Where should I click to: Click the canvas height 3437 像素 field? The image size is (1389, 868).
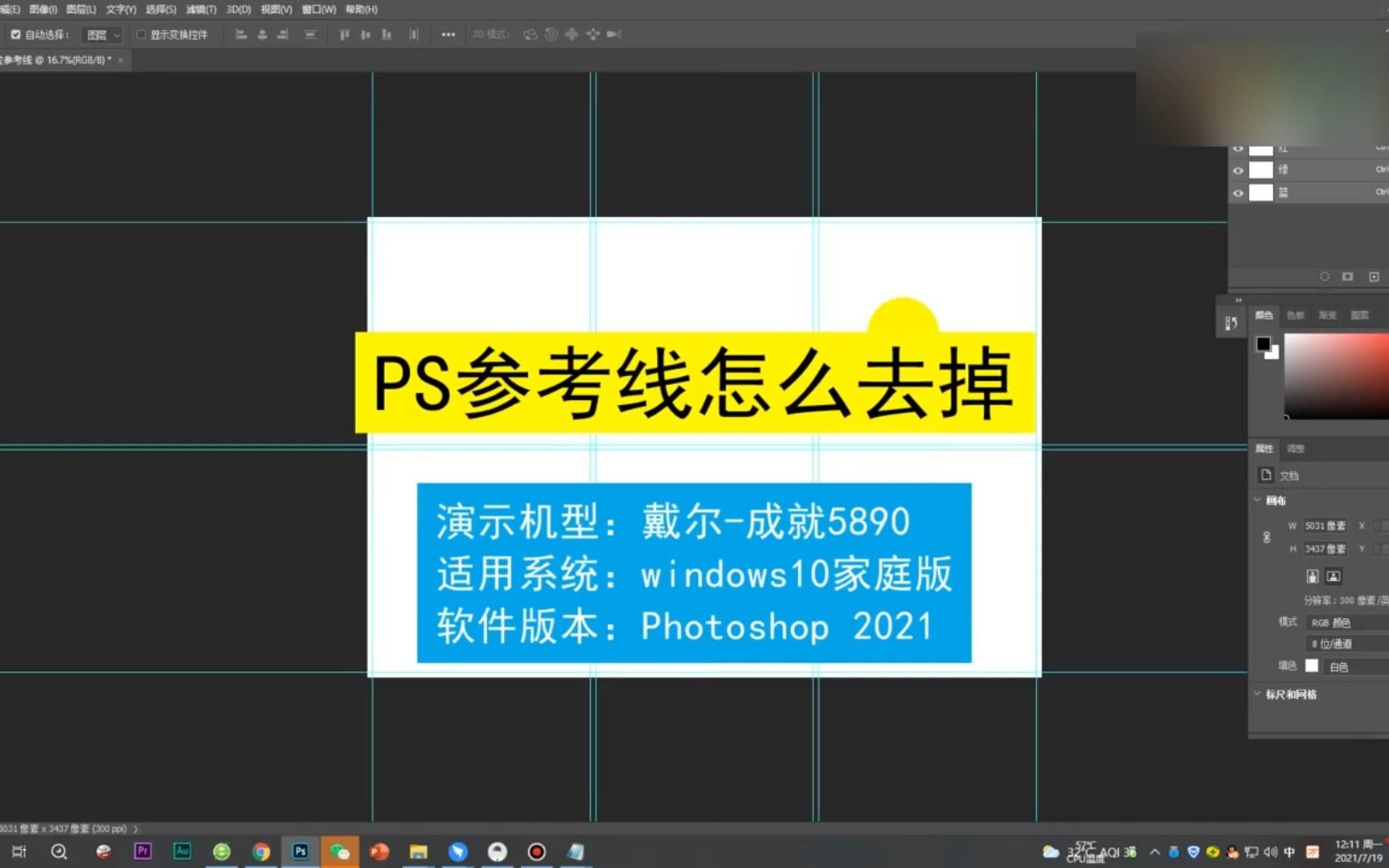pyautogui.click(x=1325, y=549)
